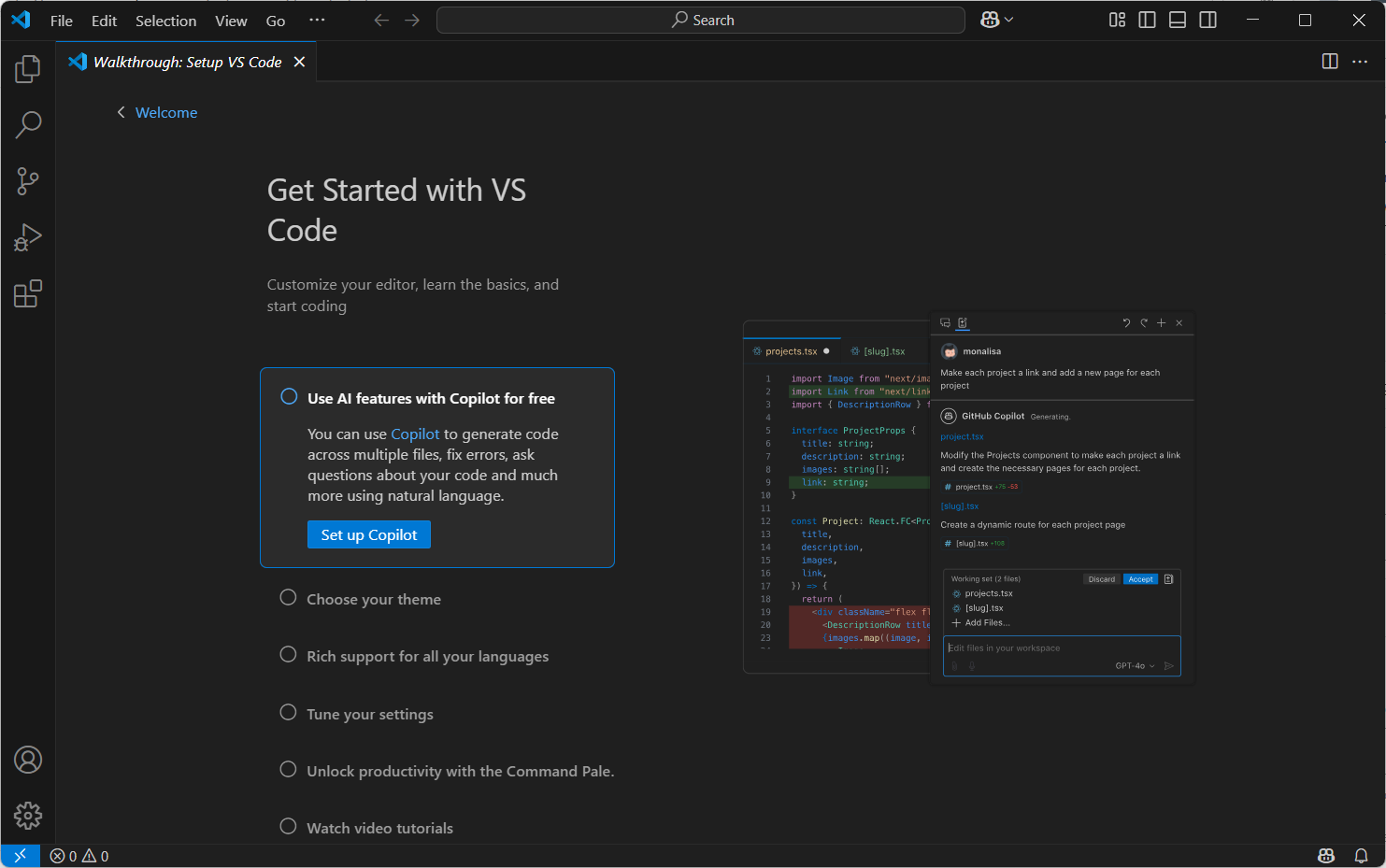Open the editor More Actions ellipsis
Viewport: 1386px width, 868px height.
(1360, 62)
